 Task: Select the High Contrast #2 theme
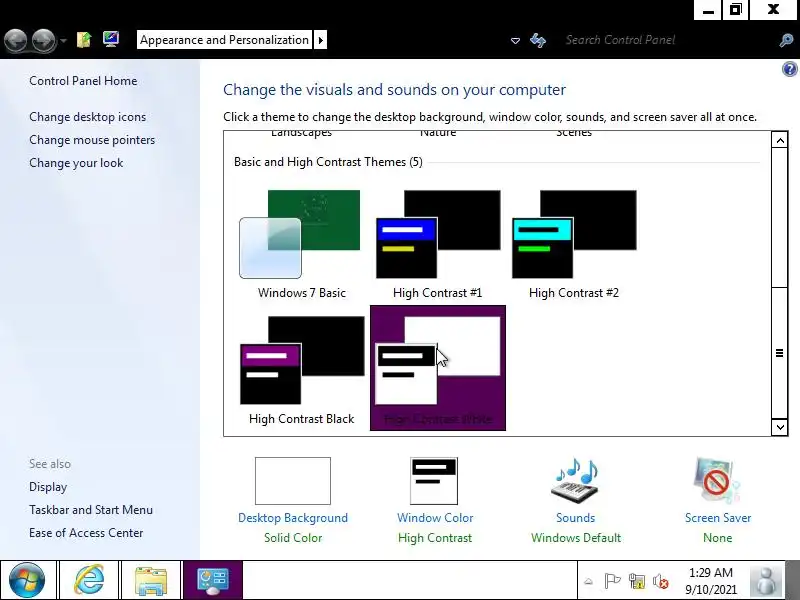pos(573,243)
